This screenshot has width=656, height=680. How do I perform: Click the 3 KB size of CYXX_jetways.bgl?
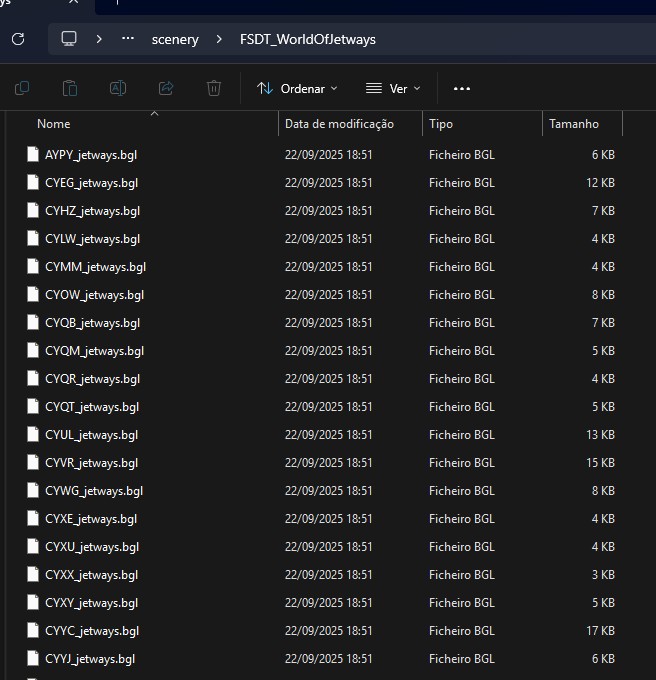(x=603, y=574)
